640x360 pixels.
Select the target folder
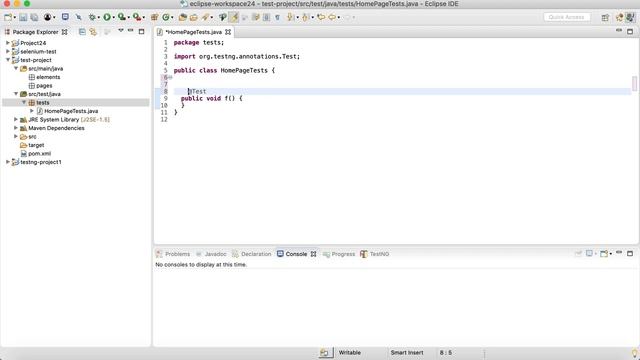click(32, 145)
